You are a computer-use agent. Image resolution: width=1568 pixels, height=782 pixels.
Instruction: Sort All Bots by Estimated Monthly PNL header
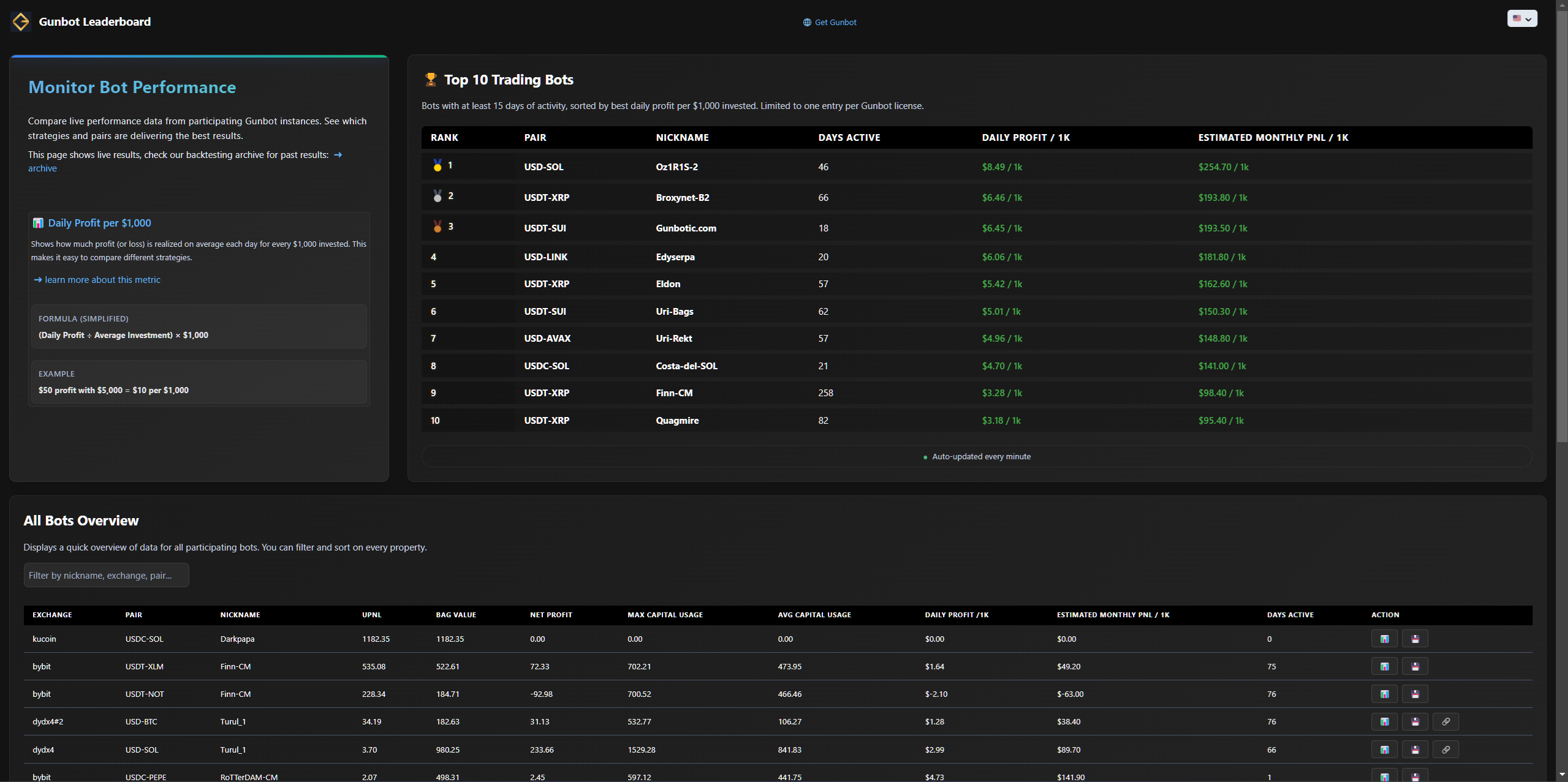[x=1113, y=615]
